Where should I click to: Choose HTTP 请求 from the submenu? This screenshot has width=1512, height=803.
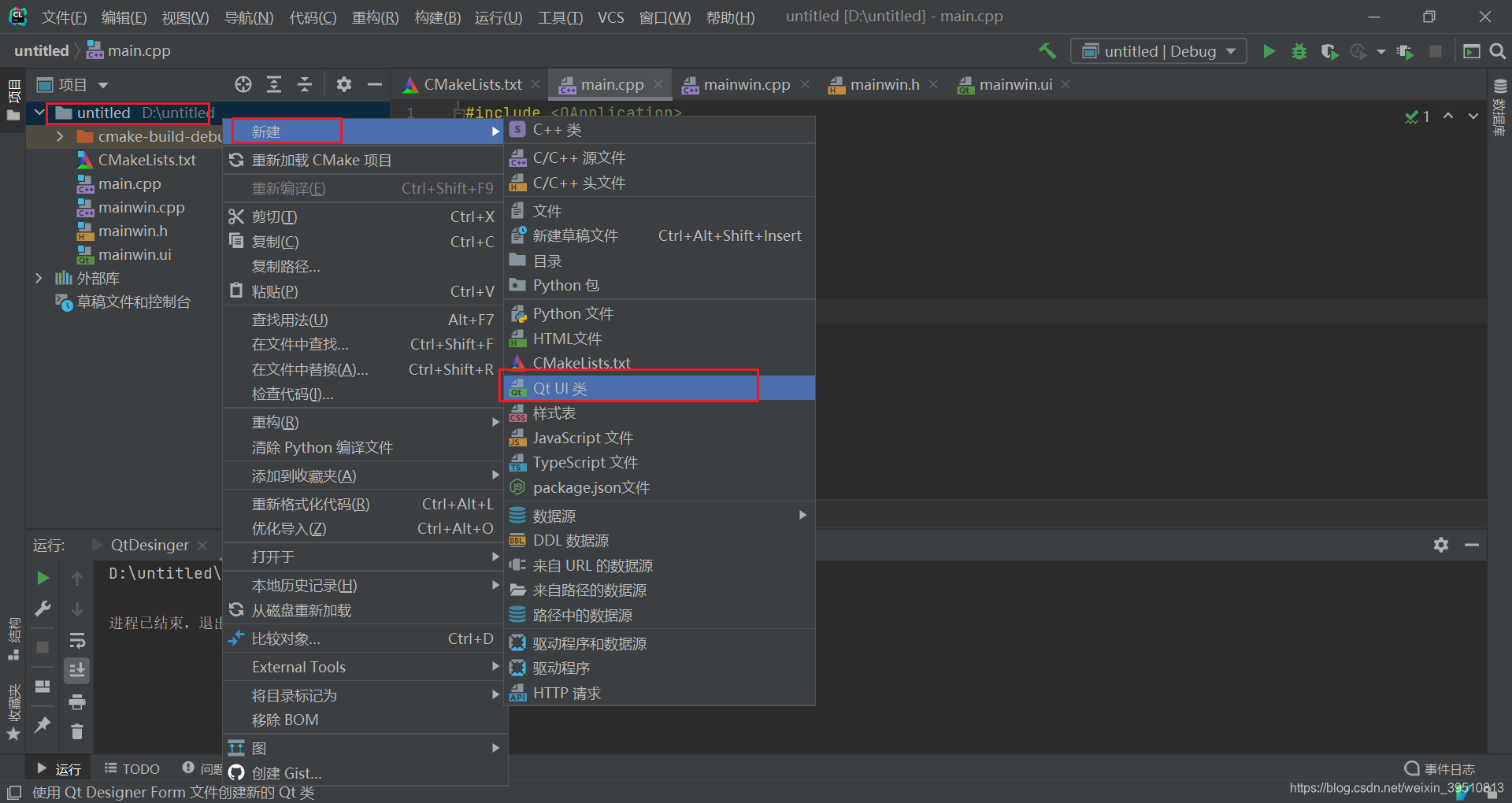659,693
